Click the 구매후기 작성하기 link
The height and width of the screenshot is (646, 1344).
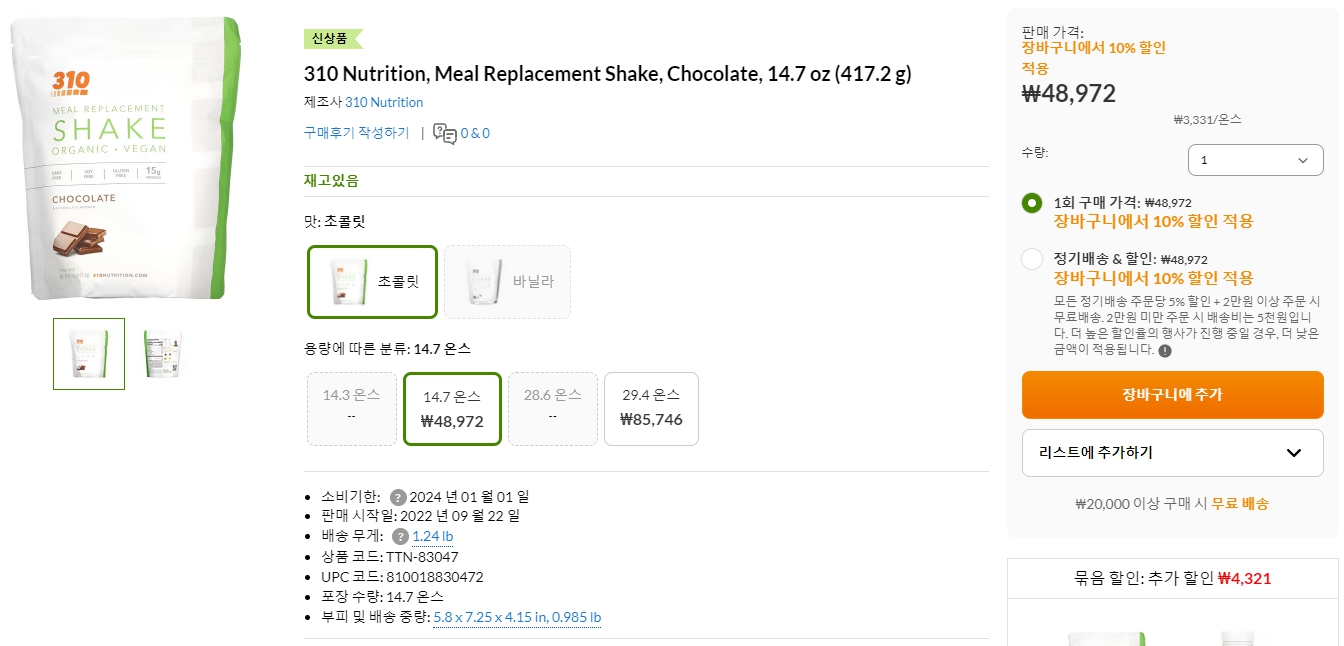(x=358, y=131)
